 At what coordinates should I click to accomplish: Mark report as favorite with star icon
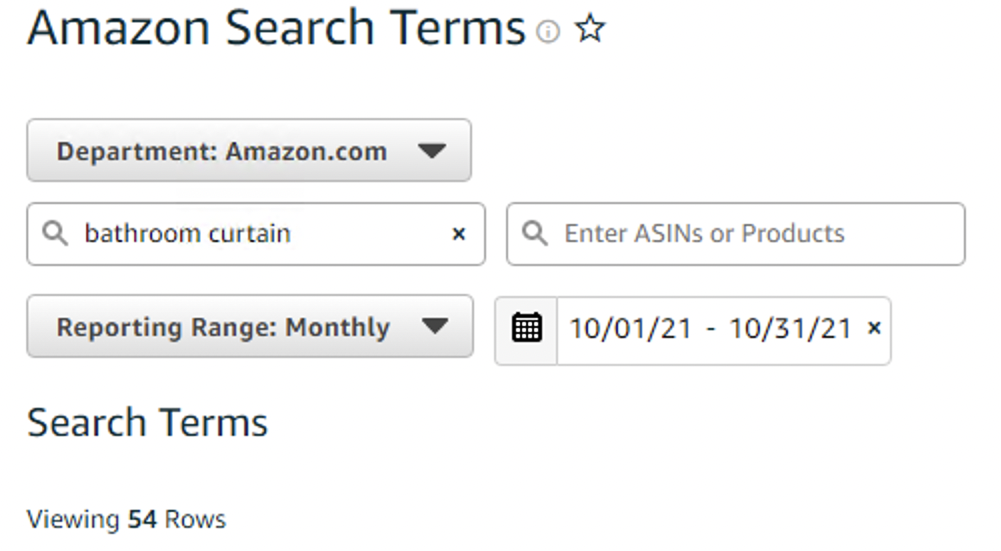[x=590, y=29]
